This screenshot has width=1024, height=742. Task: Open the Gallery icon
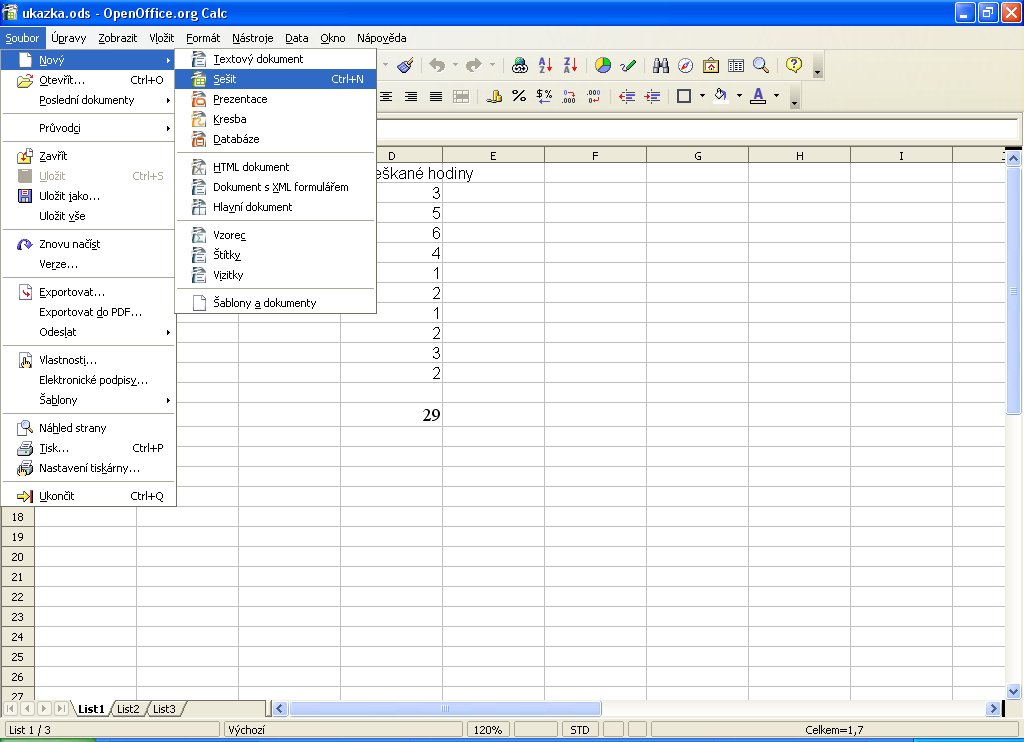click(x=711, y=65)
